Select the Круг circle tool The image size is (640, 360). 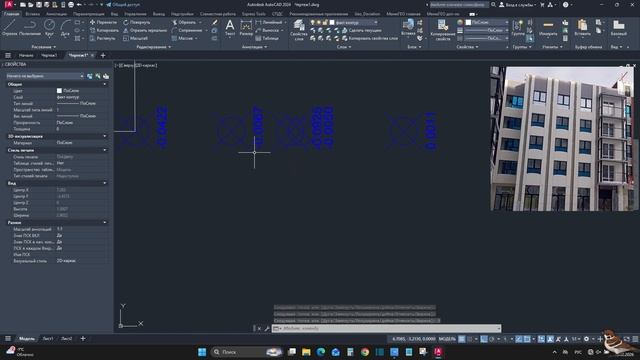(49, 28)
